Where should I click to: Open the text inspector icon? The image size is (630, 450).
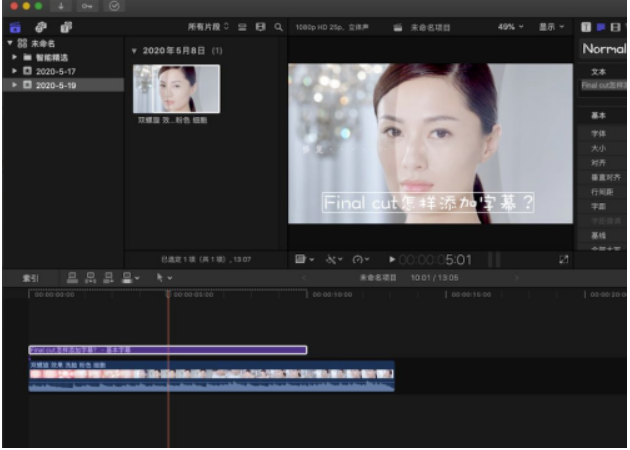pyautogui.click(x=586, y=27)
